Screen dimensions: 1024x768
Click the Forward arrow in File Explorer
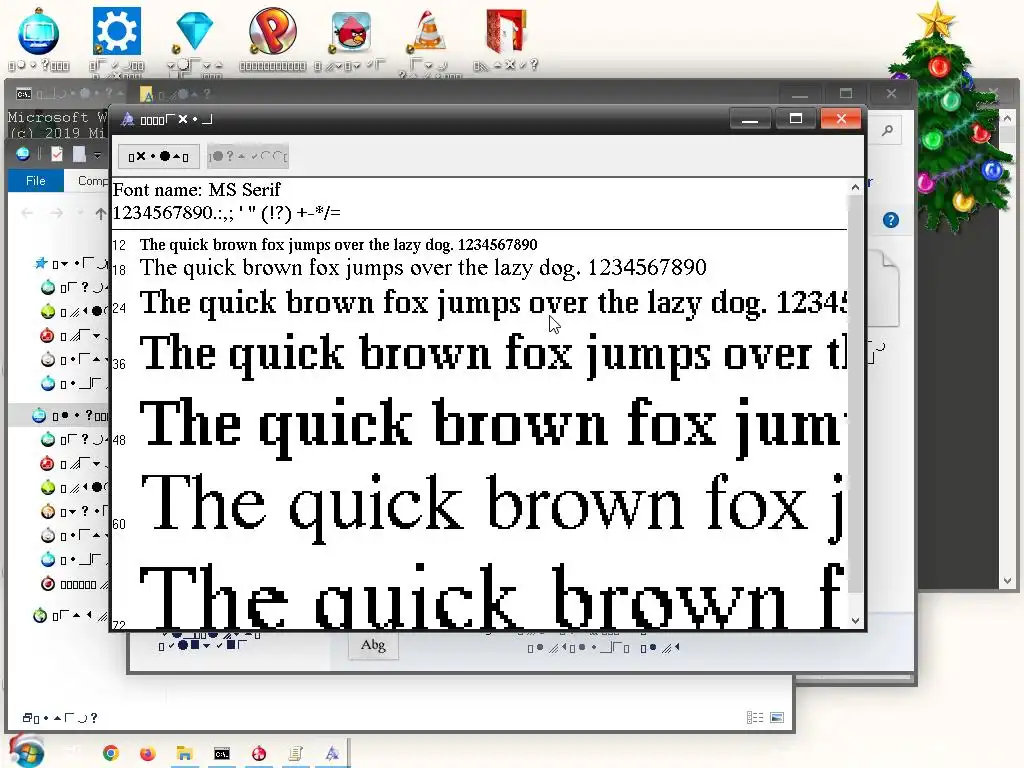tap(57, 214)
